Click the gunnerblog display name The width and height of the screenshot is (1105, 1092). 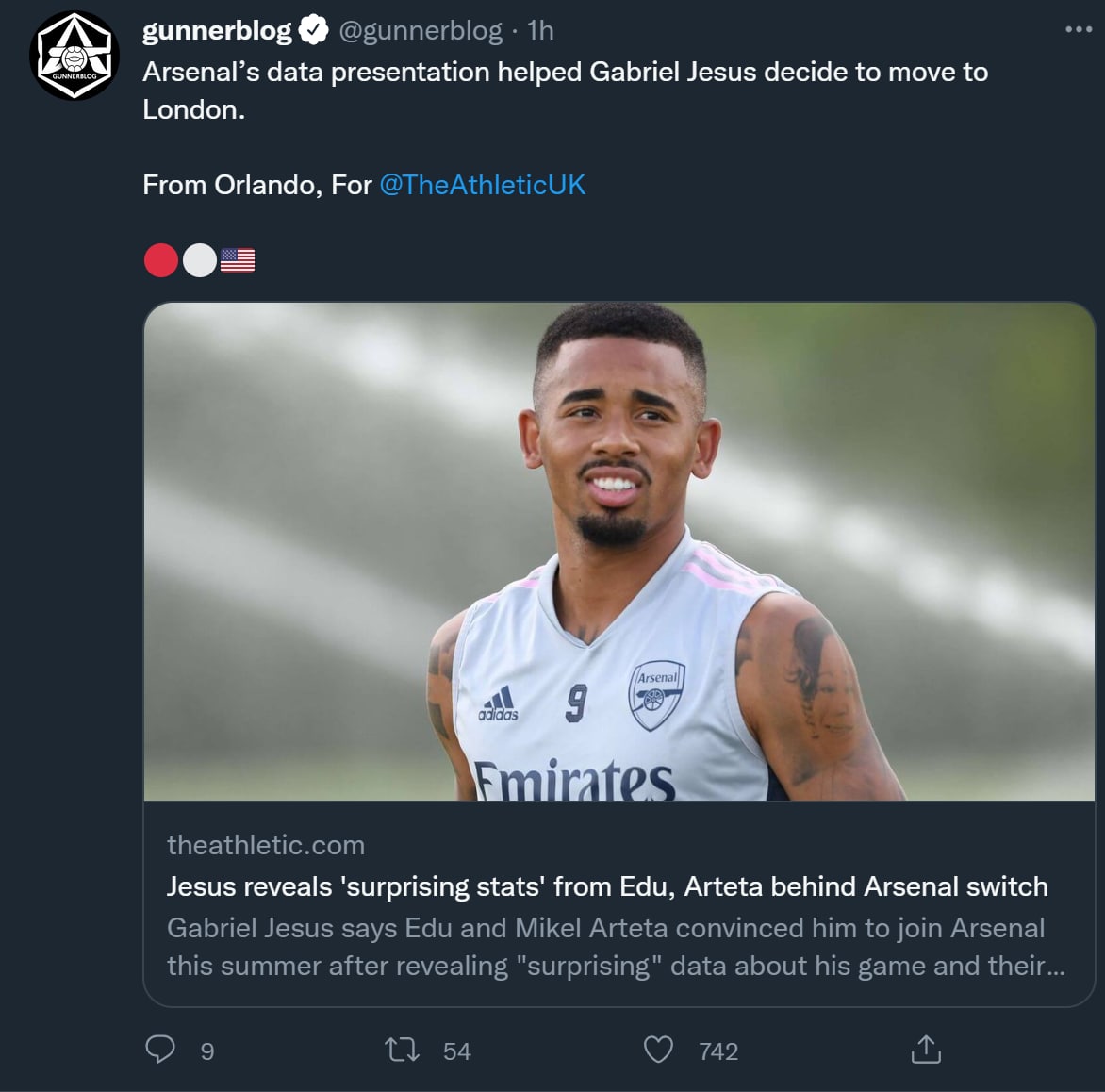click(x=217, y=31)
